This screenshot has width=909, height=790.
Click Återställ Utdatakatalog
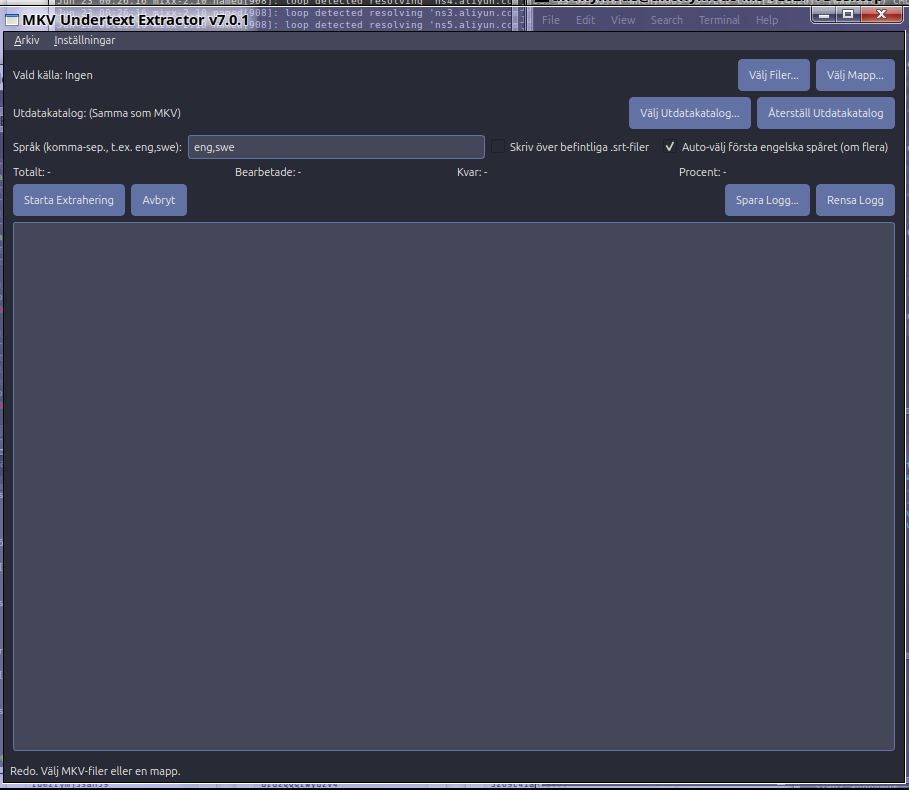pos(825,112)
